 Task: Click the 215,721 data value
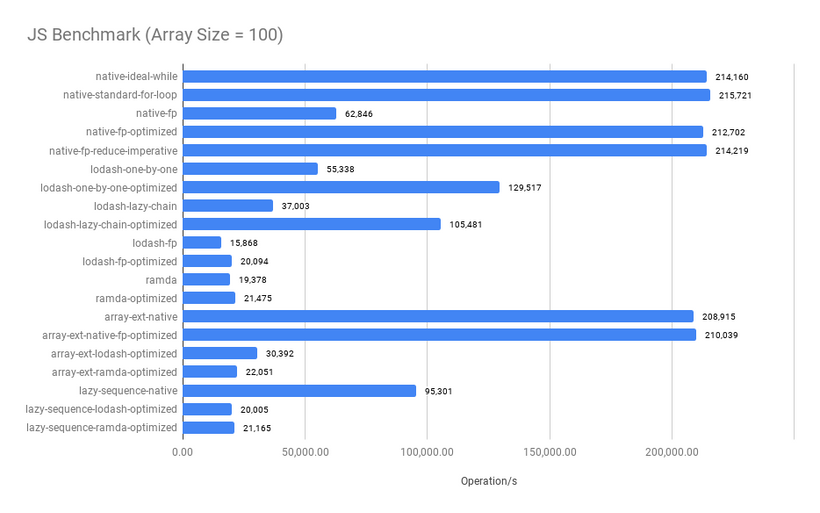tap(735, 95)
